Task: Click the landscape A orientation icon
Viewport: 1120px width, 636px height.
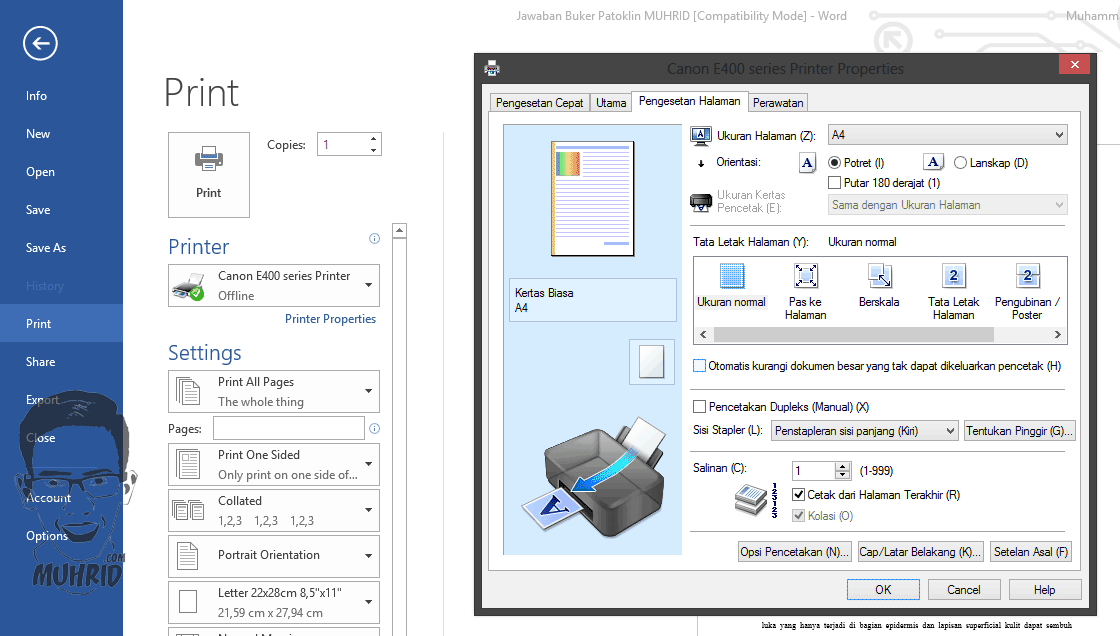Action: tap(933, 162)
